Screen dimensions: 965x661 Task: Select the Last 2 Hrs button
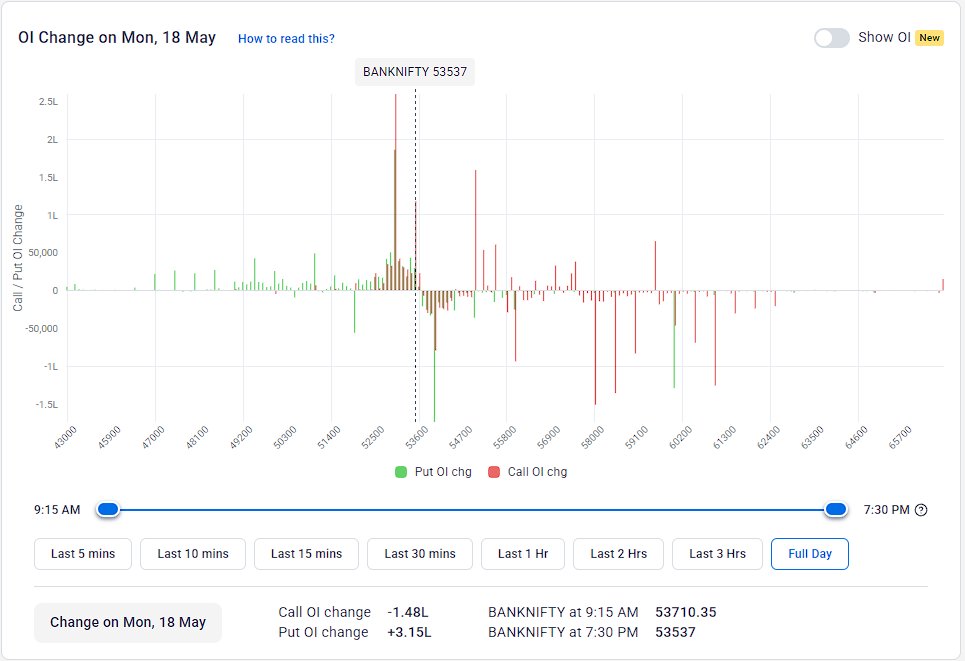click(x=619, y=554)
